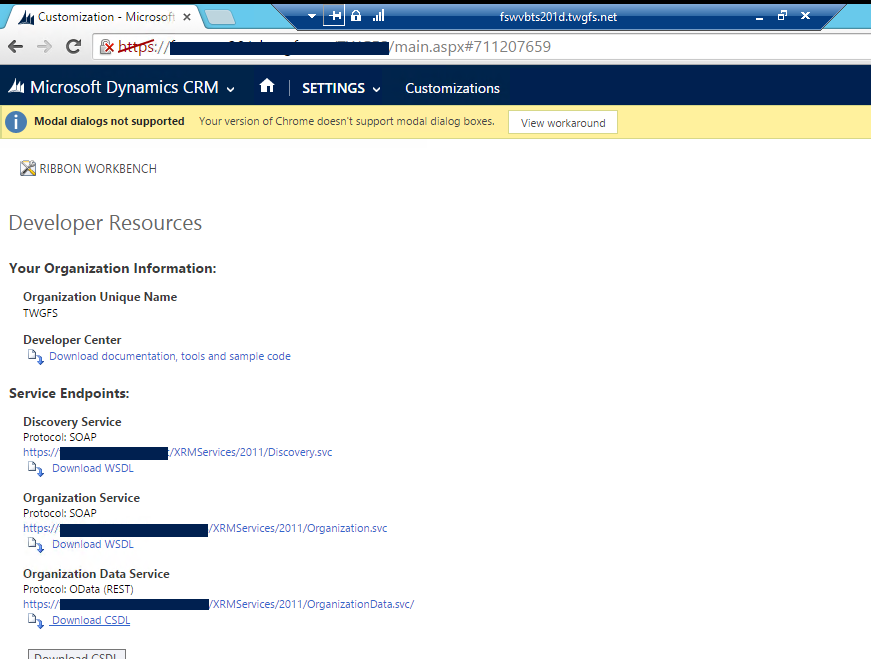Viewport: 871px width, 659px height.
Task: Select the Customization - Microsoft browser tab
Action: 106,17
